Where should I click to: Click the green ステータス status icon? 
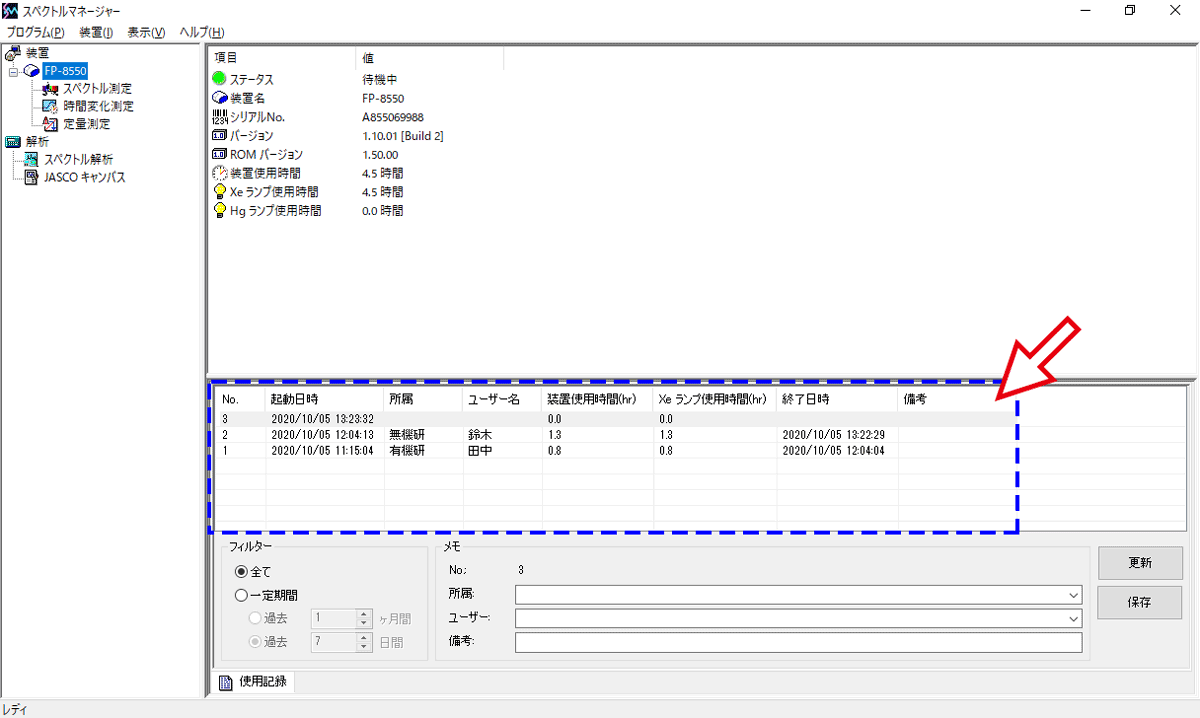[220, 79]
